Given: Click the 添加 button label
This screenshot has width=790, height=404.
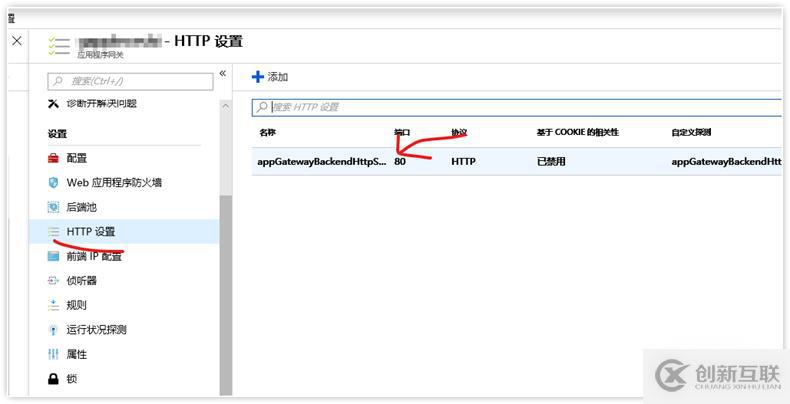Looking at the screenshot, I should tap(278, 77).
